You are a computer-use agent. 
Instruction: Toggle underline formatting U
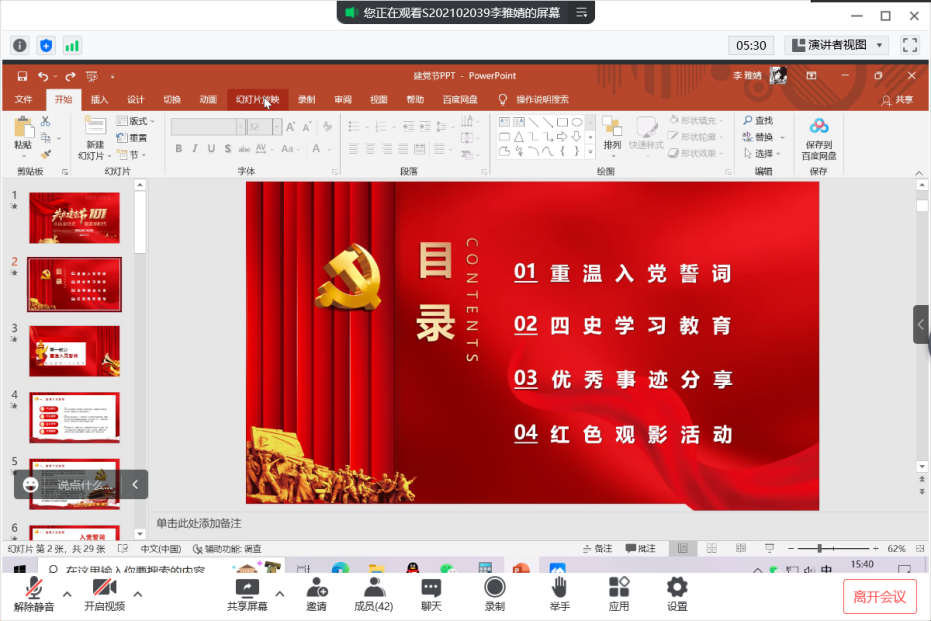tap(211, 148)
